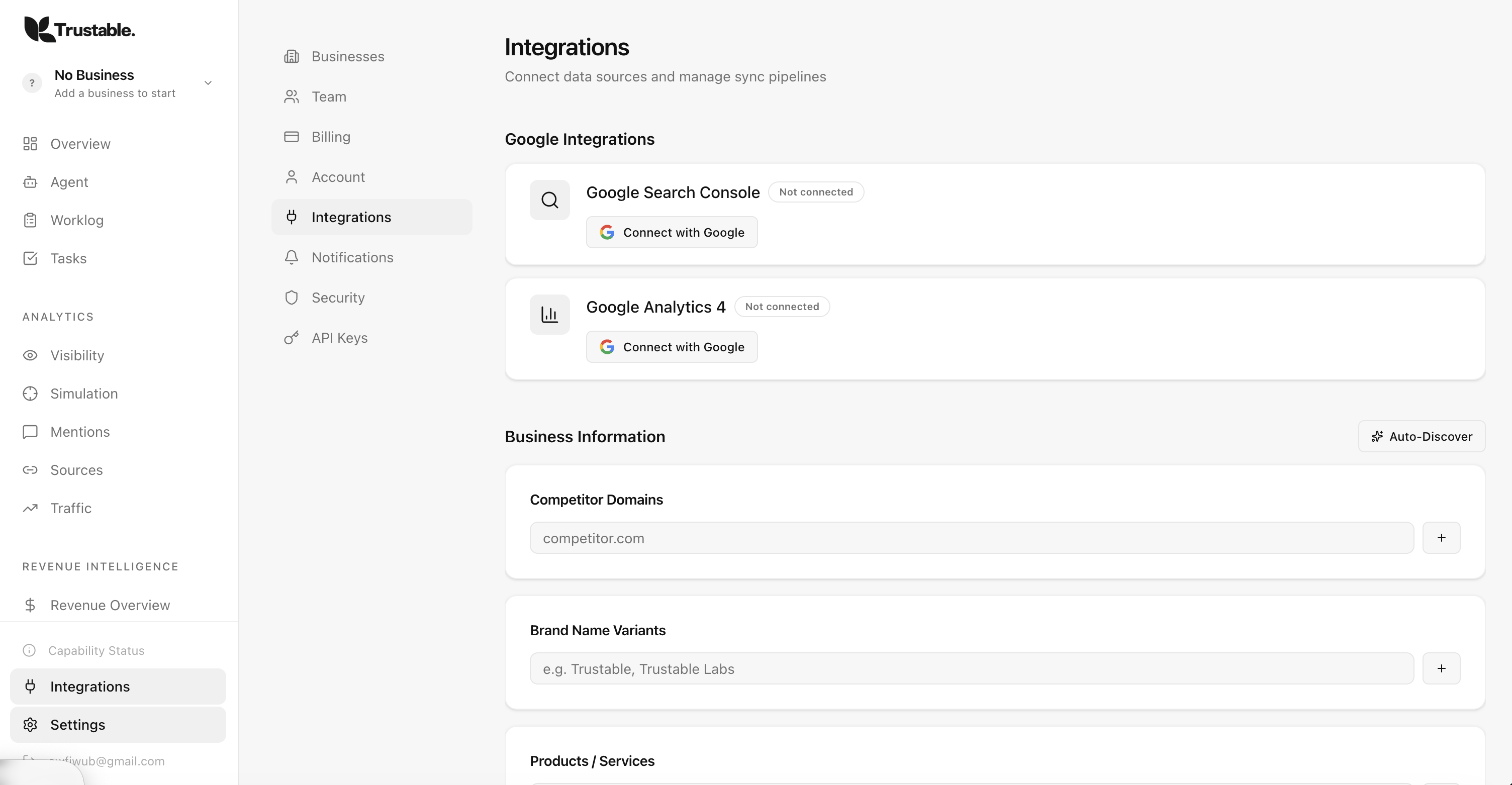
Task: Select the Overview icon in sidebar
Action: (30, 144)
